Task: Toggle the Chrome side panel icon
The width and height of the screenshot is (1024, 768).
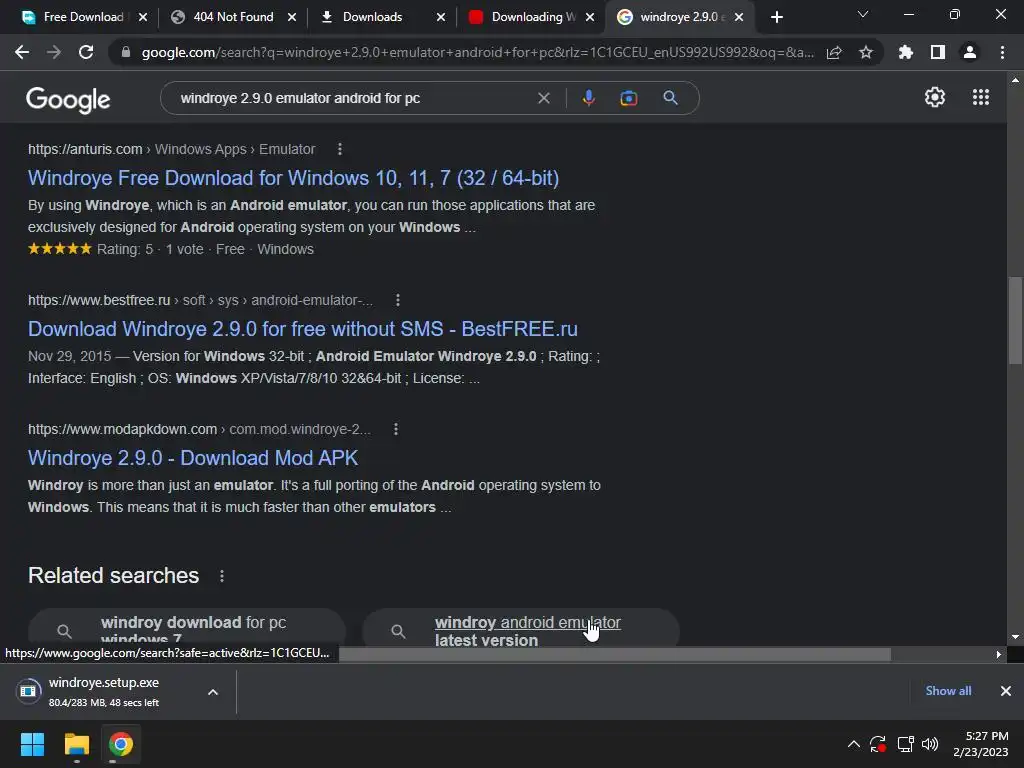Action: pos(938,52)
